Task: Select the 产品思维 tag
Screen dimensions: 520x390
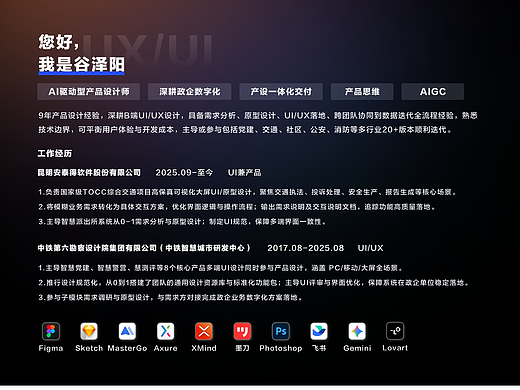Action: click(x=362, y=92)
